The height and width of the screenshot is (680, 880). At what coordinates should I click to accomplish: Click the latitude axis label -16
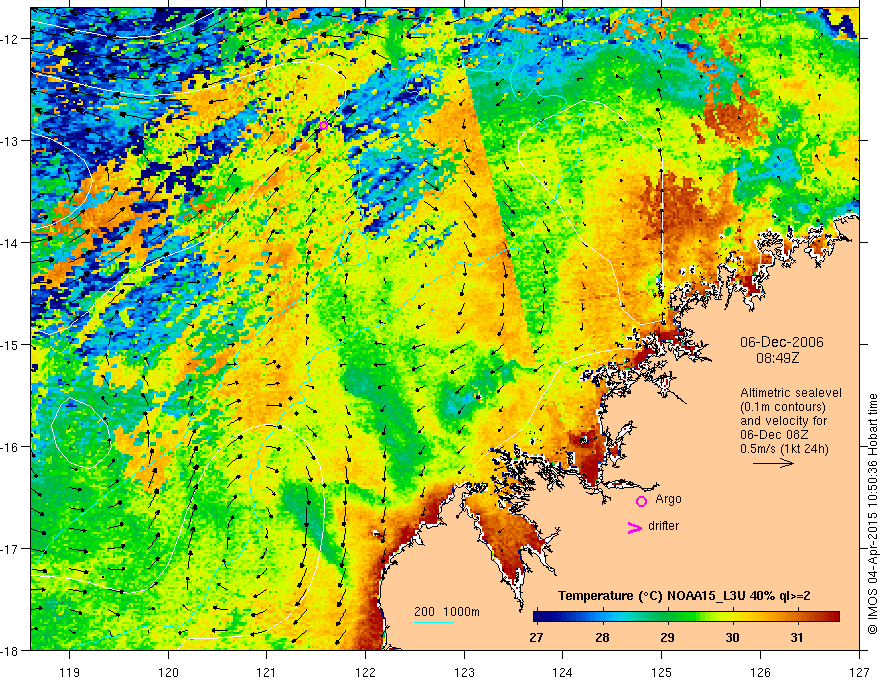(x=12, y=447)
